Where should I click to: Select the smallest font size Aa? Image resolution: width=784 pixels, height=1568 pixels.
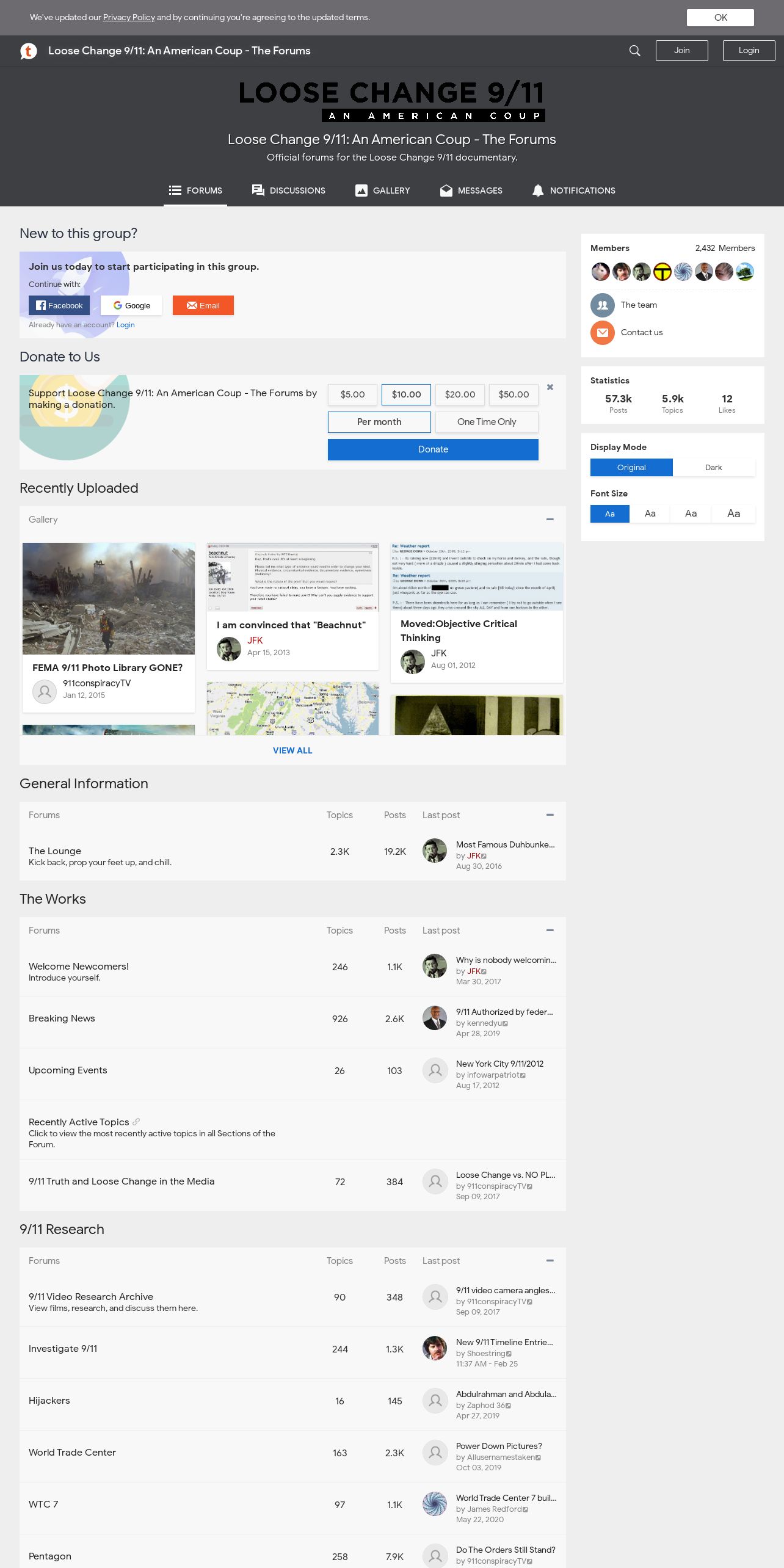pos(610,514)
